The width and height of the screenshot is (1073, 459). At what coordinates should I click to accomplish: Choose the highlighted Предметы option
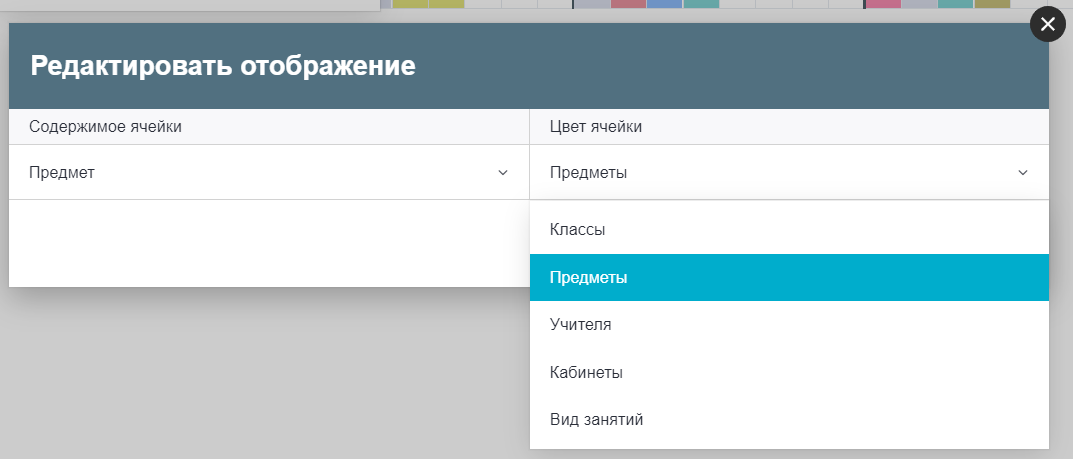pos(789,278)
